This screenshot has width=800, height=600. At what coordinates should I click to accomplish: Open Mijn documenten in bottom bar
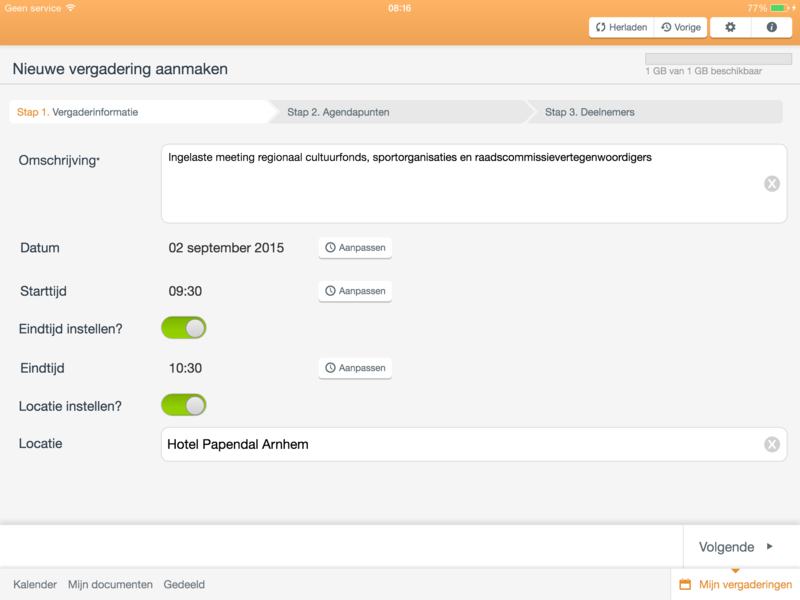click(x=110, y=585)
